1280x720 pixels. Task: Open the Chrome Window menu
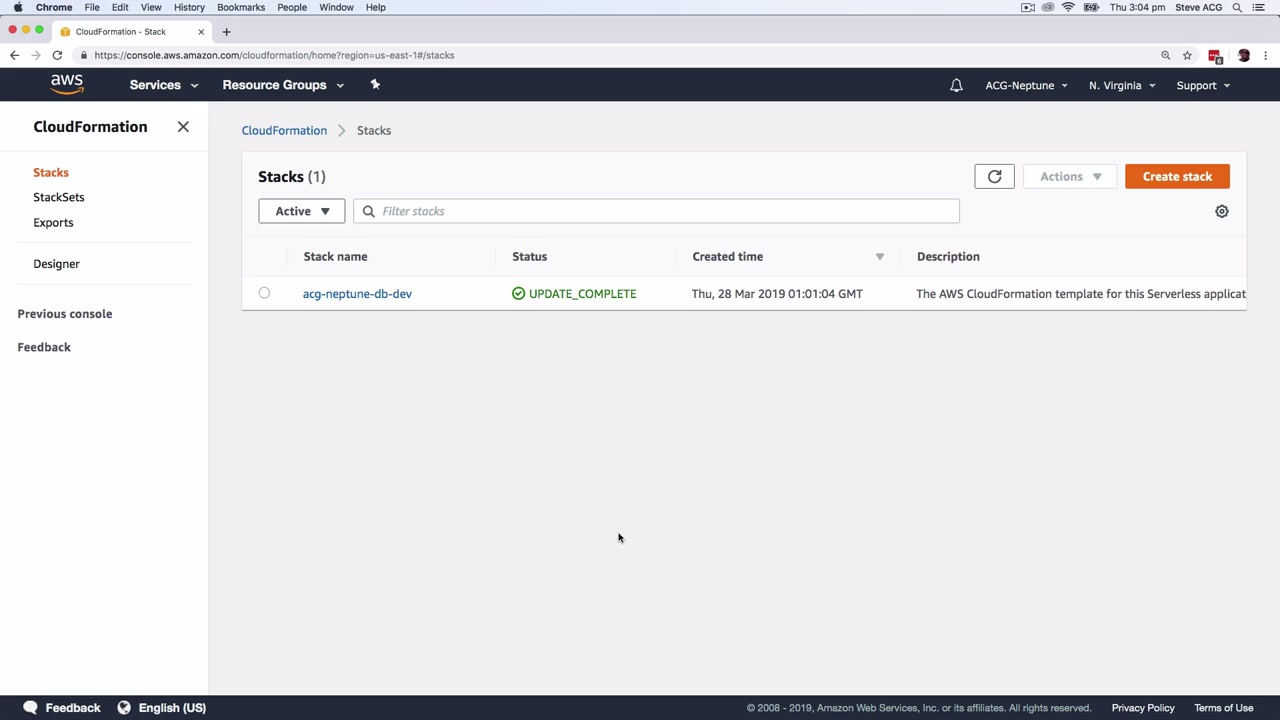(336, 7)
